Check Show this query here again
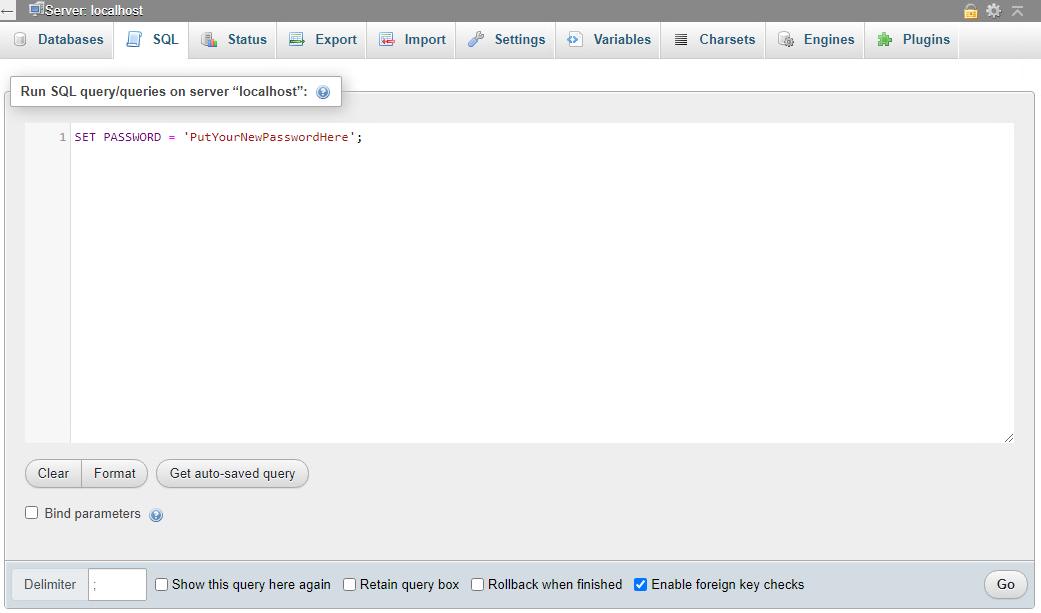Viewport: 1041px width, 613px height. 162,585
